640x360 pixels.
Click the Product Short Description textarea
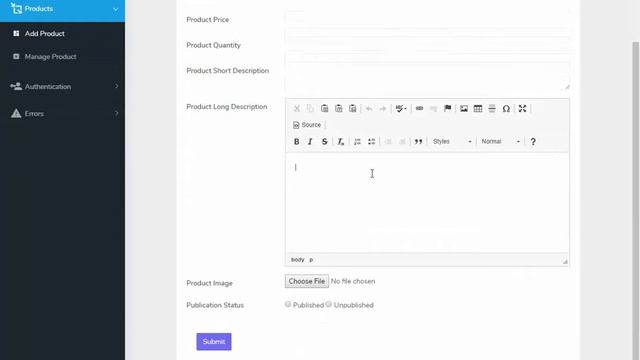coord(427,76)
